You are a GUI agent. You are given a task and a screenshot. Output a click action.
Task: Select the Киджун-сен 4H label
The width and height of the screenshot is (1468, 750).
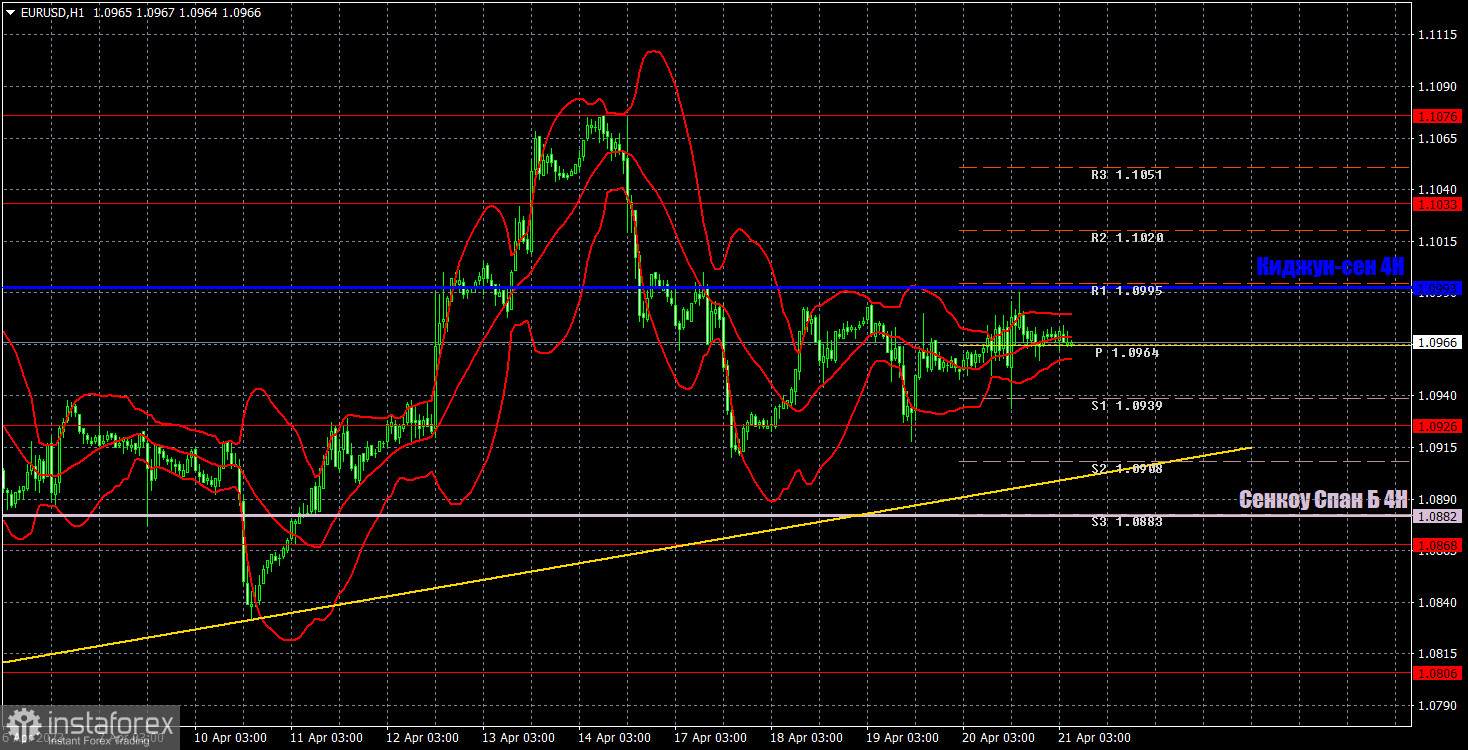click(x=1330, y=267)
